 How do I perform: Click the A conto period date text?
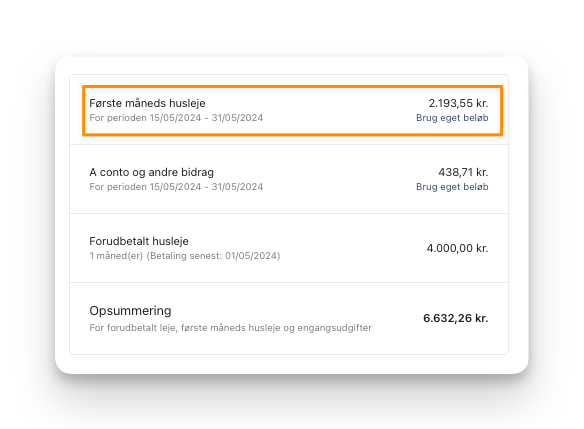point(176,187)
